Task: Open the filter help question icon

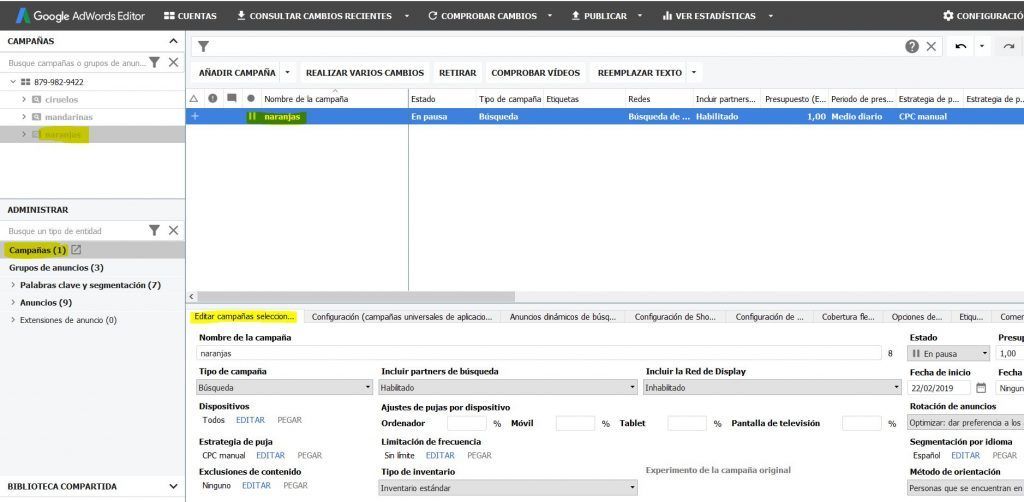Action: click(x=912, y=46)
